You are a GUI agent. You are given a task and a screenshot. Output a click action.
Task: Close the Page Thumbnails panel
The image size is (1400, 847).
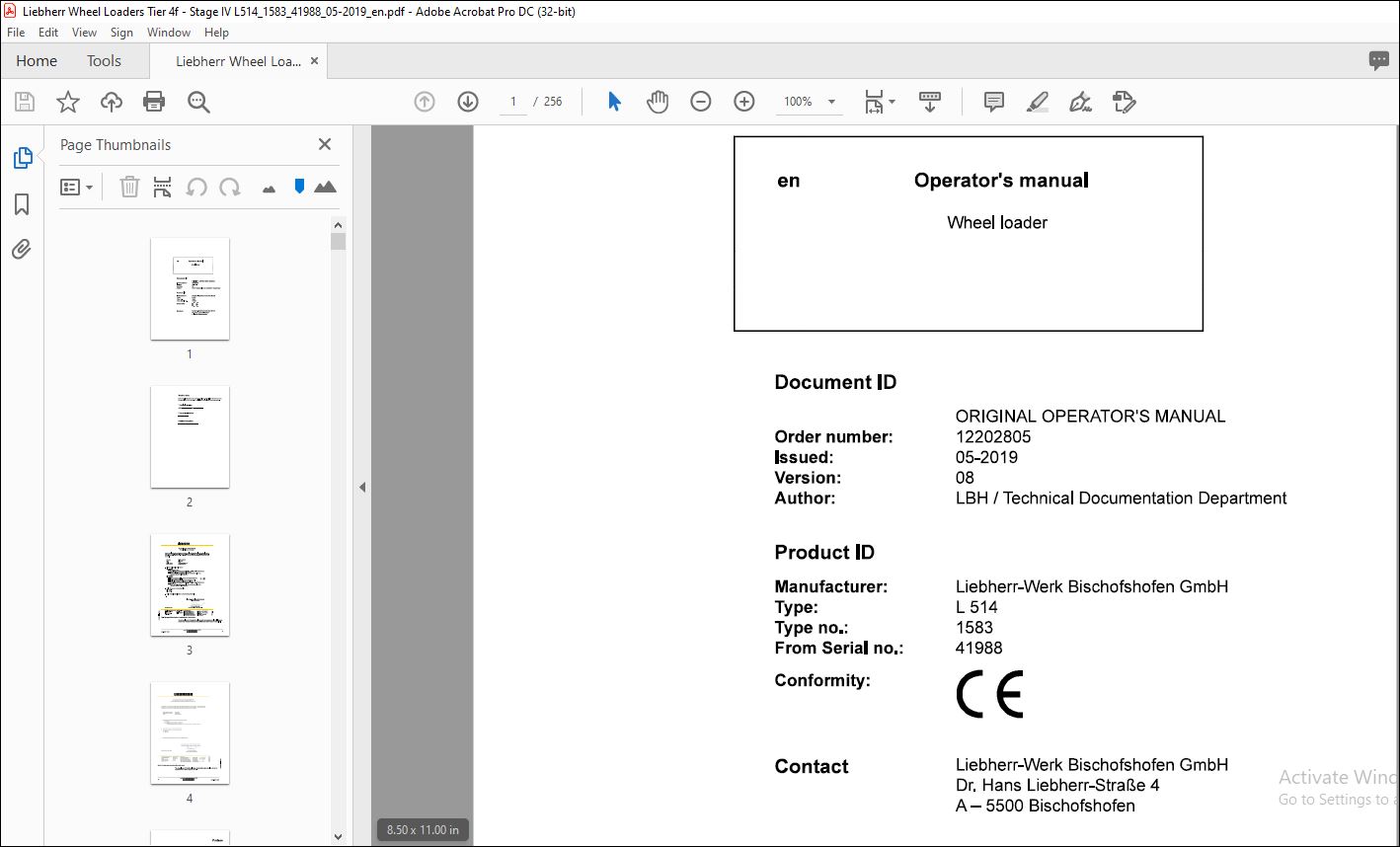[x=325, y=144]
